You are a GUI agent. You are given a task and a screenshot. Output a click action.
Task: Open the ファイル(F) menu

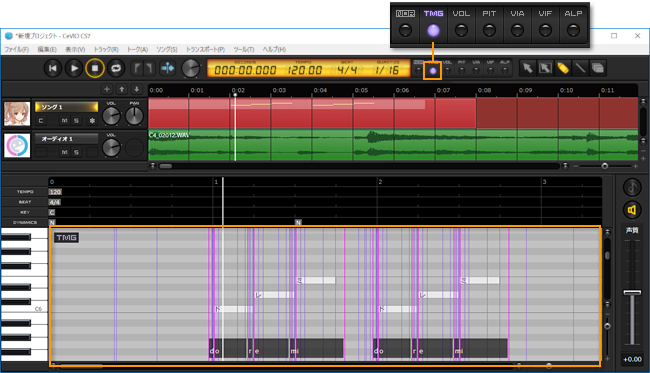tap(17, 49)
